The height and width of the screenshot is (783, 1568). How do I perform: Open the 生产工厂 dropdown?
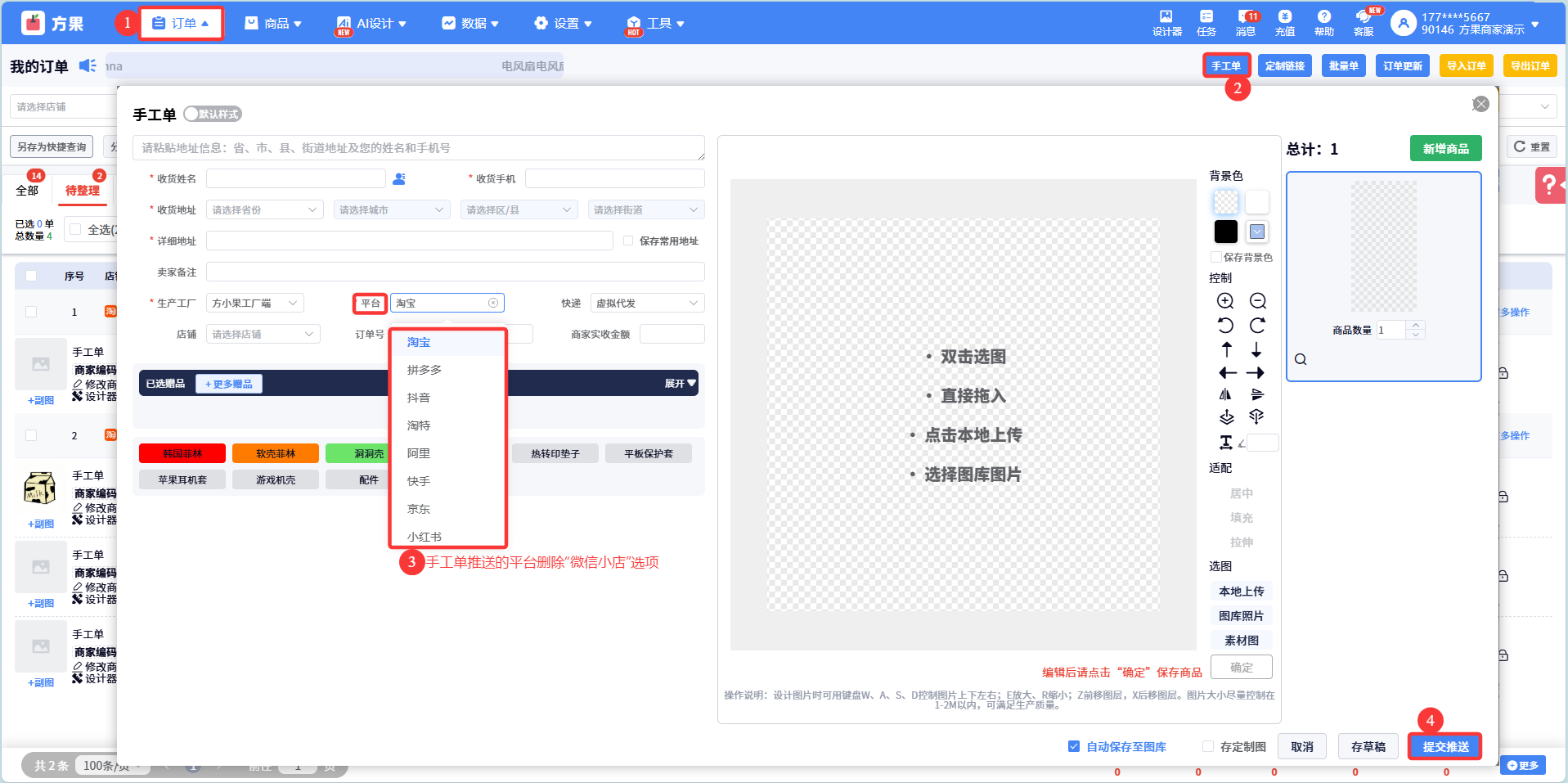click(254, 304)
